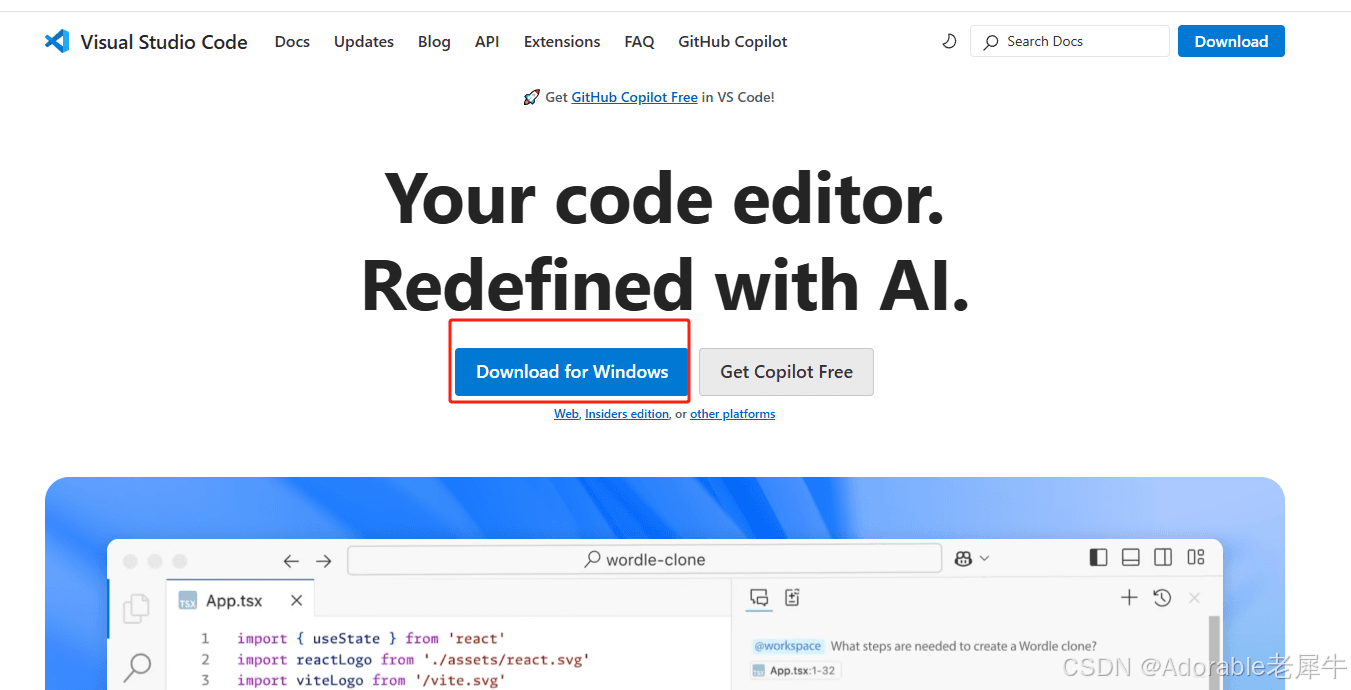This screenshot has height=690, width=1351.
Task: Click Get Copilot Free button
Action: tap(786, 372)
